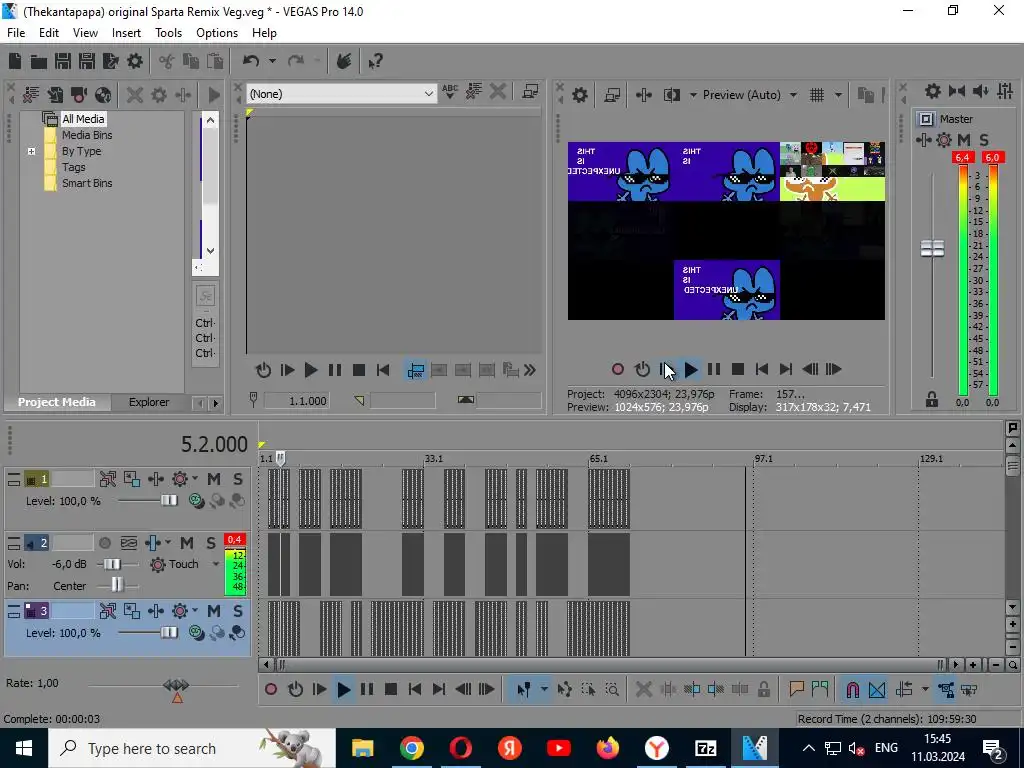Solo video track 1
The height and width of the screenshot is (768, 1024).
tap(238, 479)
